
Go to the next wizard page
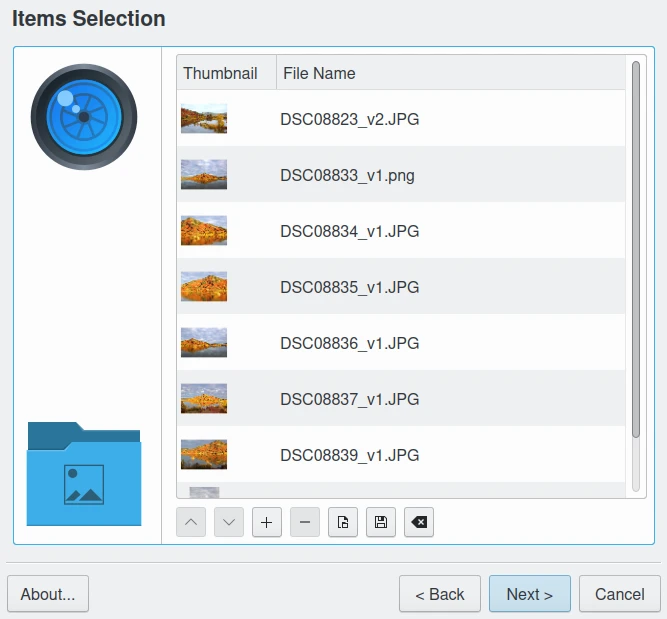pyautogui.click(x=529, y=594)
